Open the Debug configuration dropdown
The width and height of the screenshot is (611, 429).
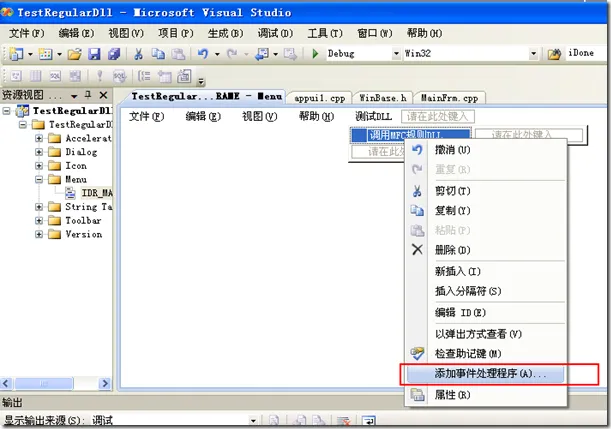click(396, 53)
